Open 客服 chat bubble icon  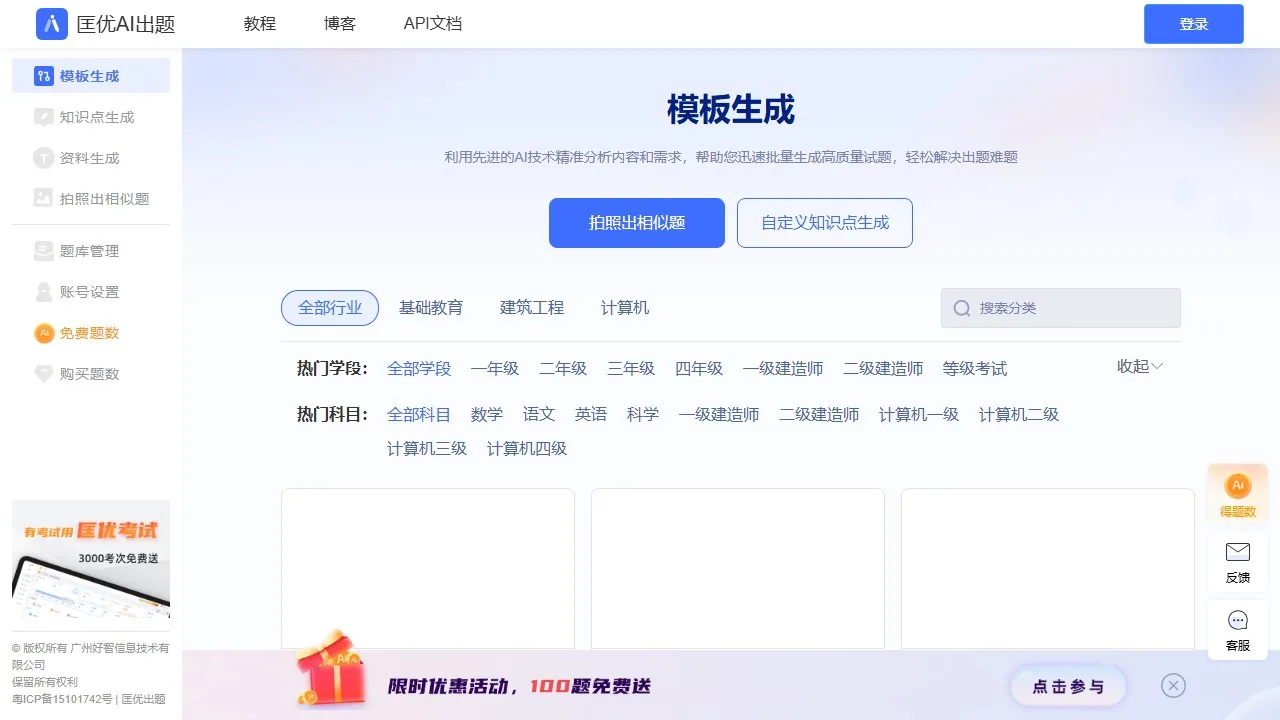pos(1238,620)
